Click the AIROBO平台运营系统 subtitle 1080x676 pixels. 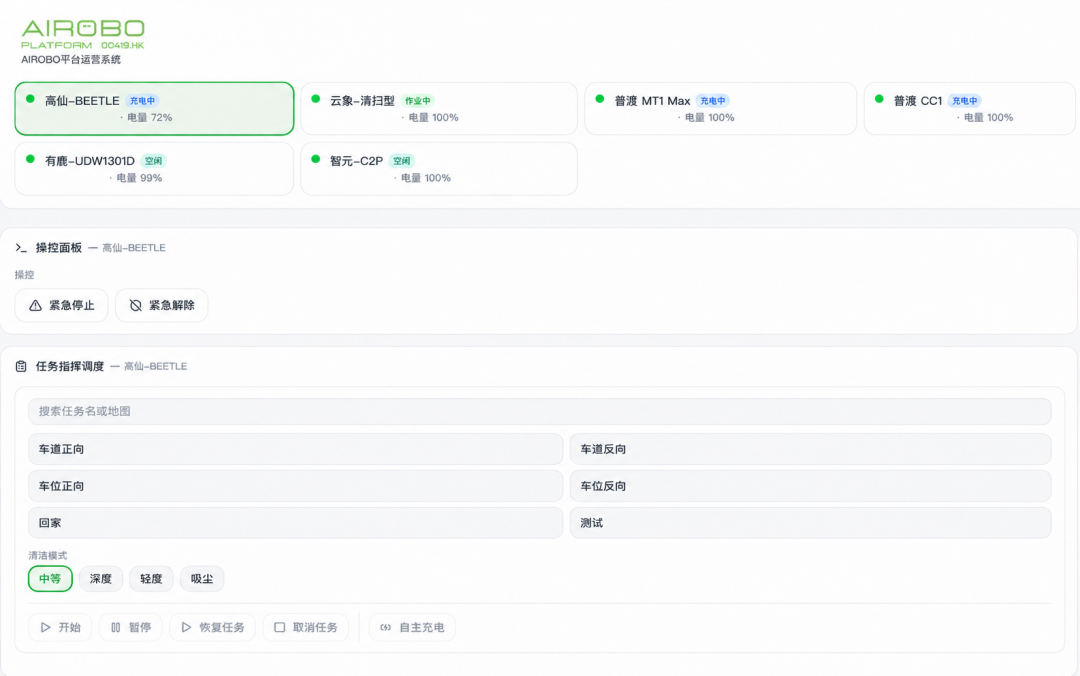tap(71, 59)
